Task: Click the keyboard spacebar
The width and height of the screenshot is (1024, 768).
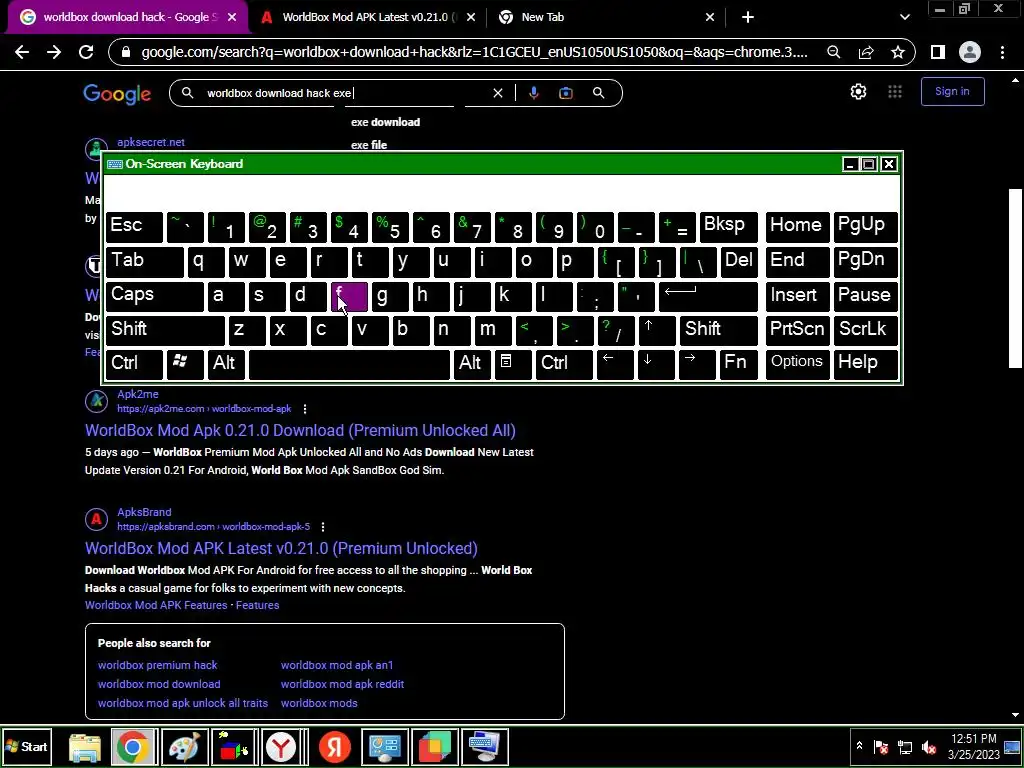Action: click(x=349, y=364)
